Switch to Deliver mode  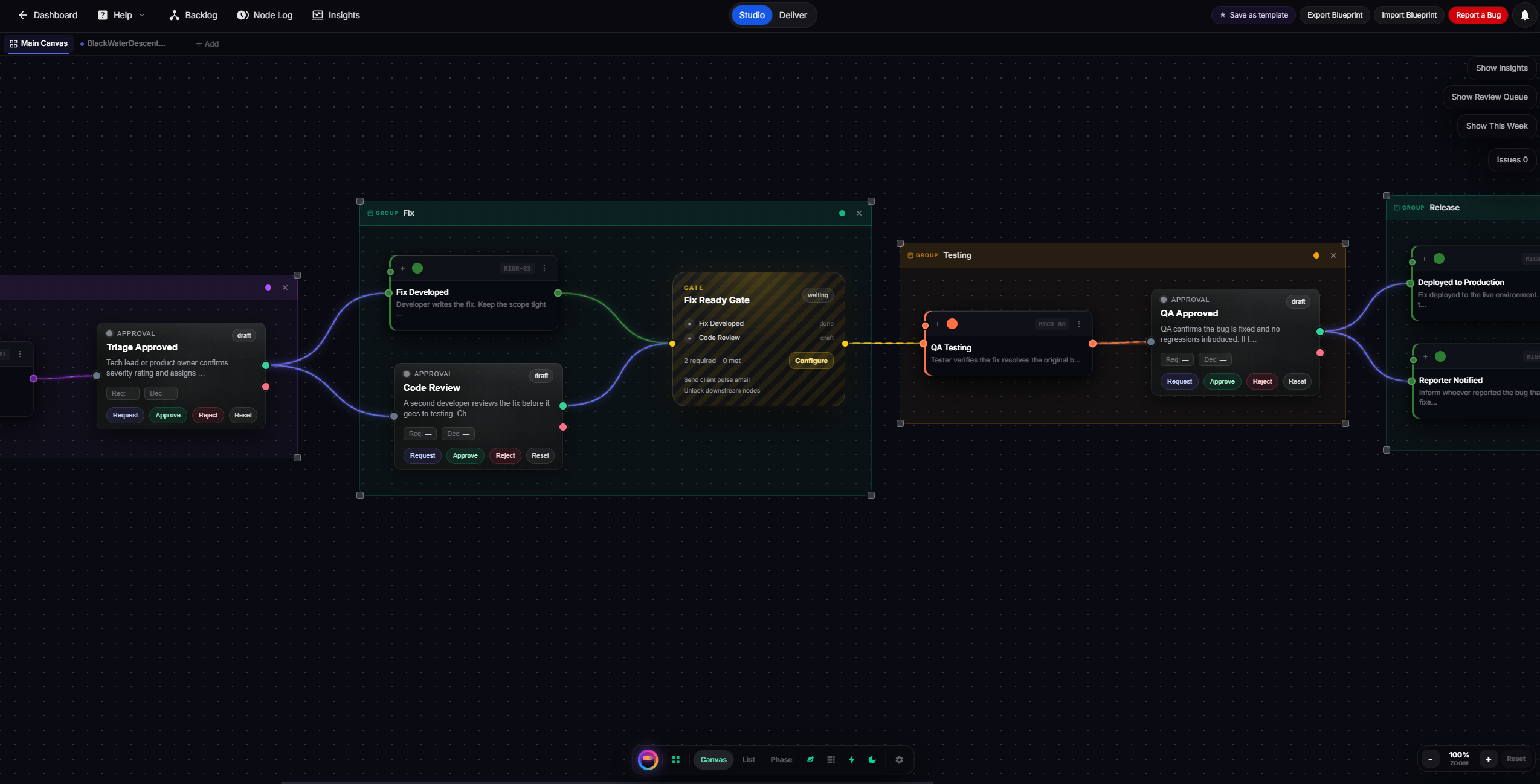(793, 15)
